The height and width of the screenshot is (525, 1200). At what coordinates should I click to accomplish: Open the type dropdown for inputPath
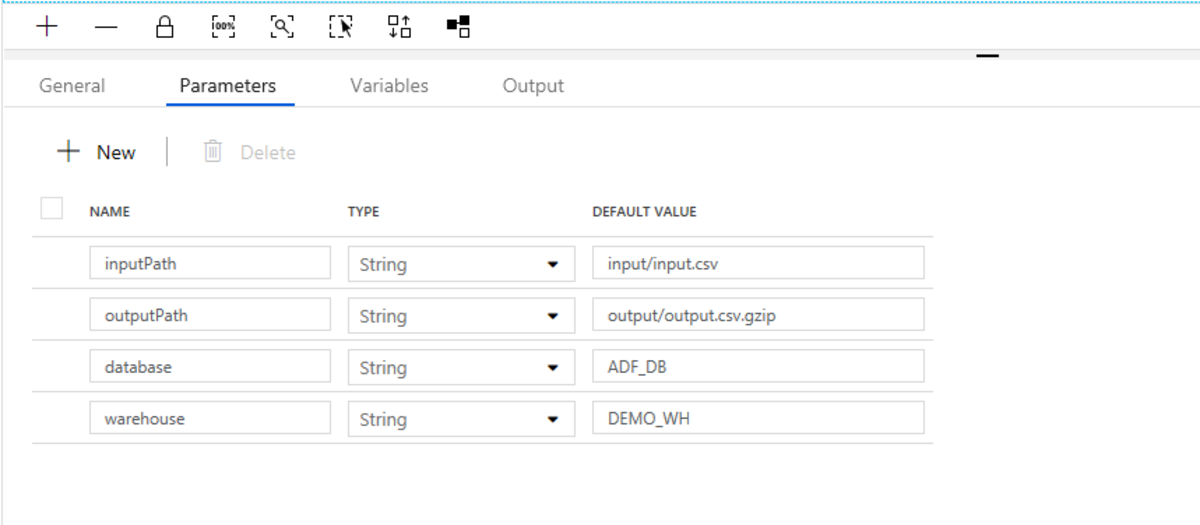[x=461, y=264]
